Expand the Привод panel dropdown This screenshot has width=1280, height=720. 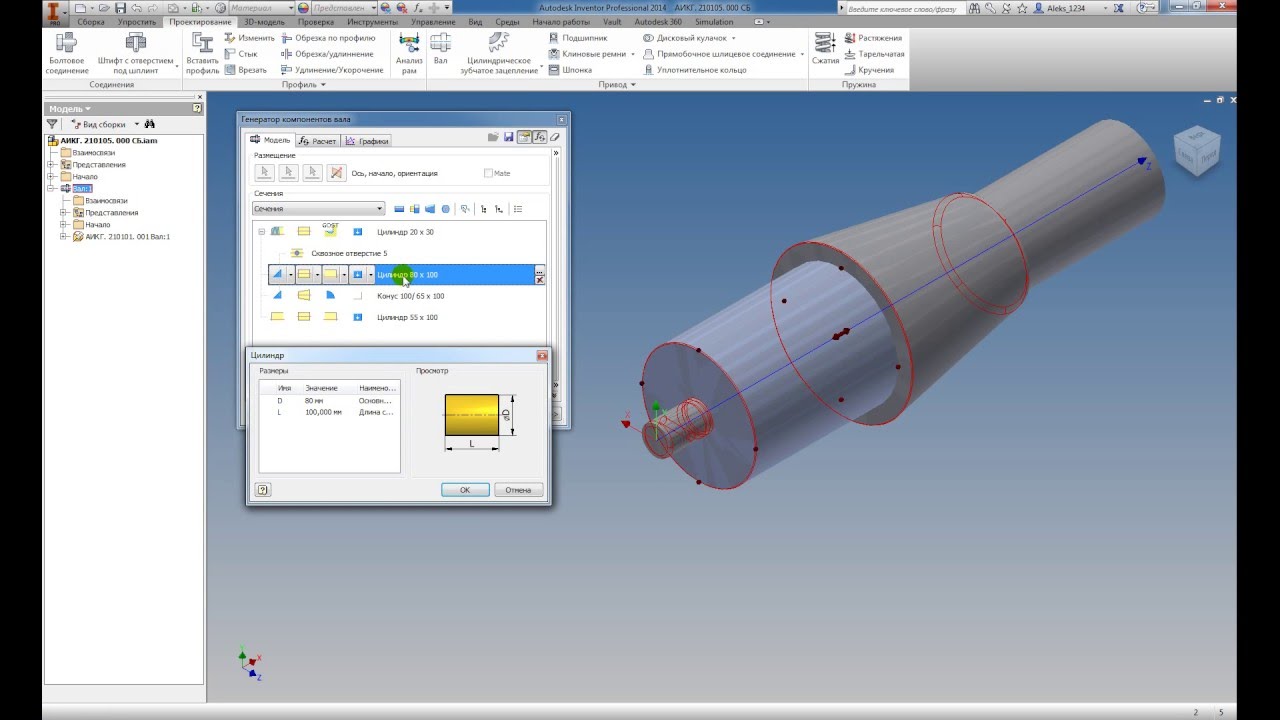(x=617, y=85)
